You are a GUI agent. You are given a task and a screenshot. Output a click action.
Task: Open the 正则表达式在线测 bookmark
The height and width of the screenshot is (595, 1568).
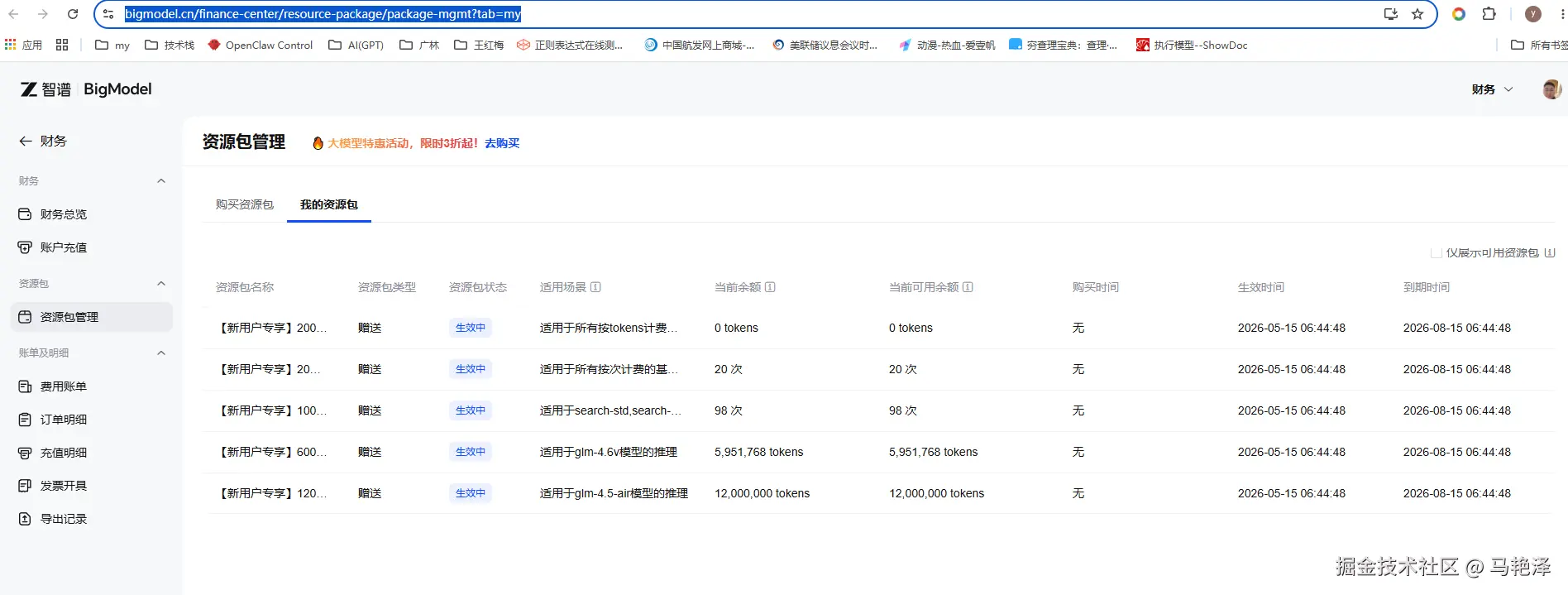point(570,45)
